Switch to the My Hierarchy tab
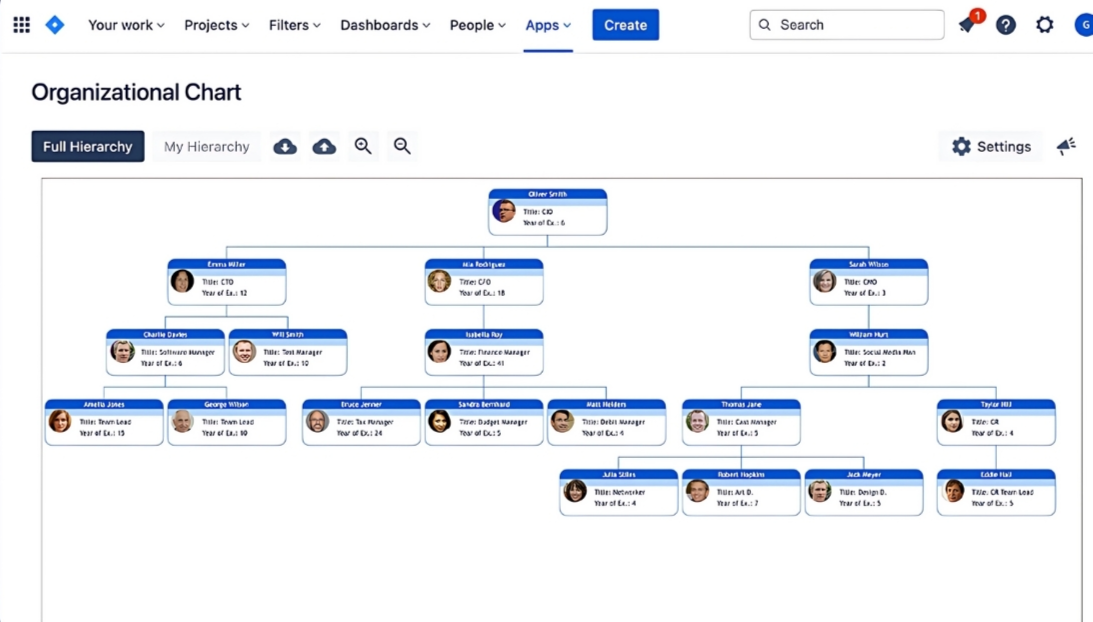Image resolution: width=1093 pixels, height=622 pixels. [x=206, y=146]
